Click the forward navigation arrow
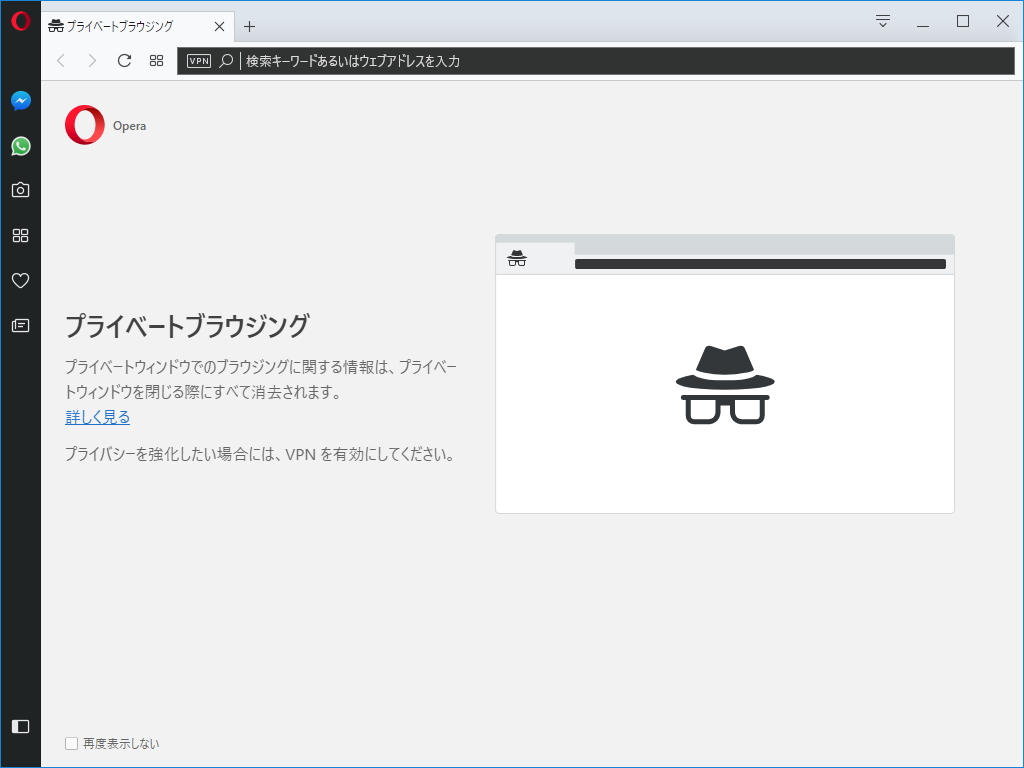The height and width of the screenshot is (768, 1024). [x=92, y=60]
